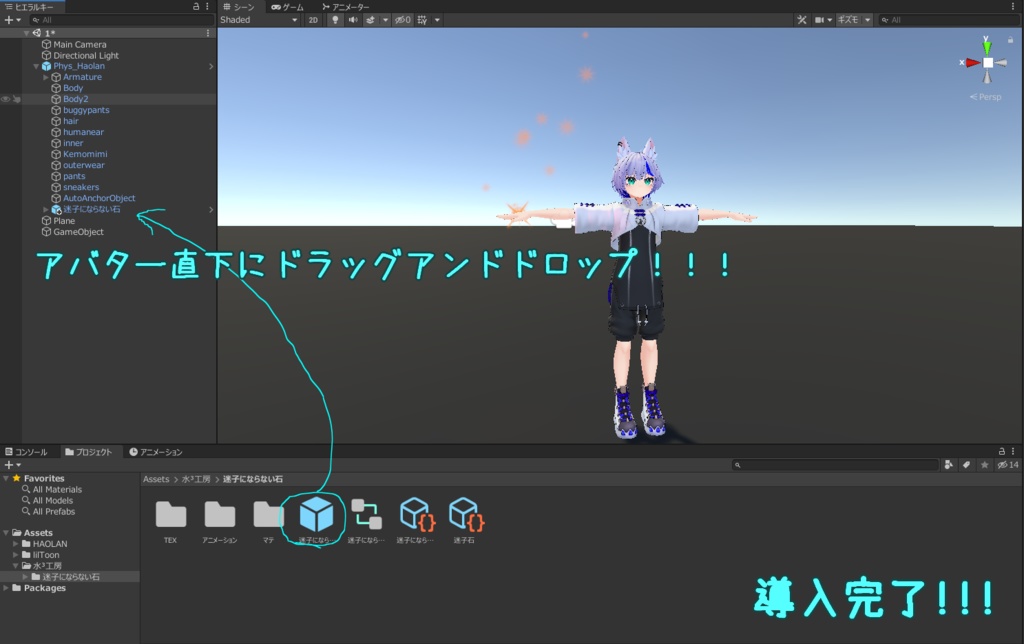The height and width of the screenshot is (644, 1024).
Task: Click the scene lighting bulb icon
Action: [336, 19]
